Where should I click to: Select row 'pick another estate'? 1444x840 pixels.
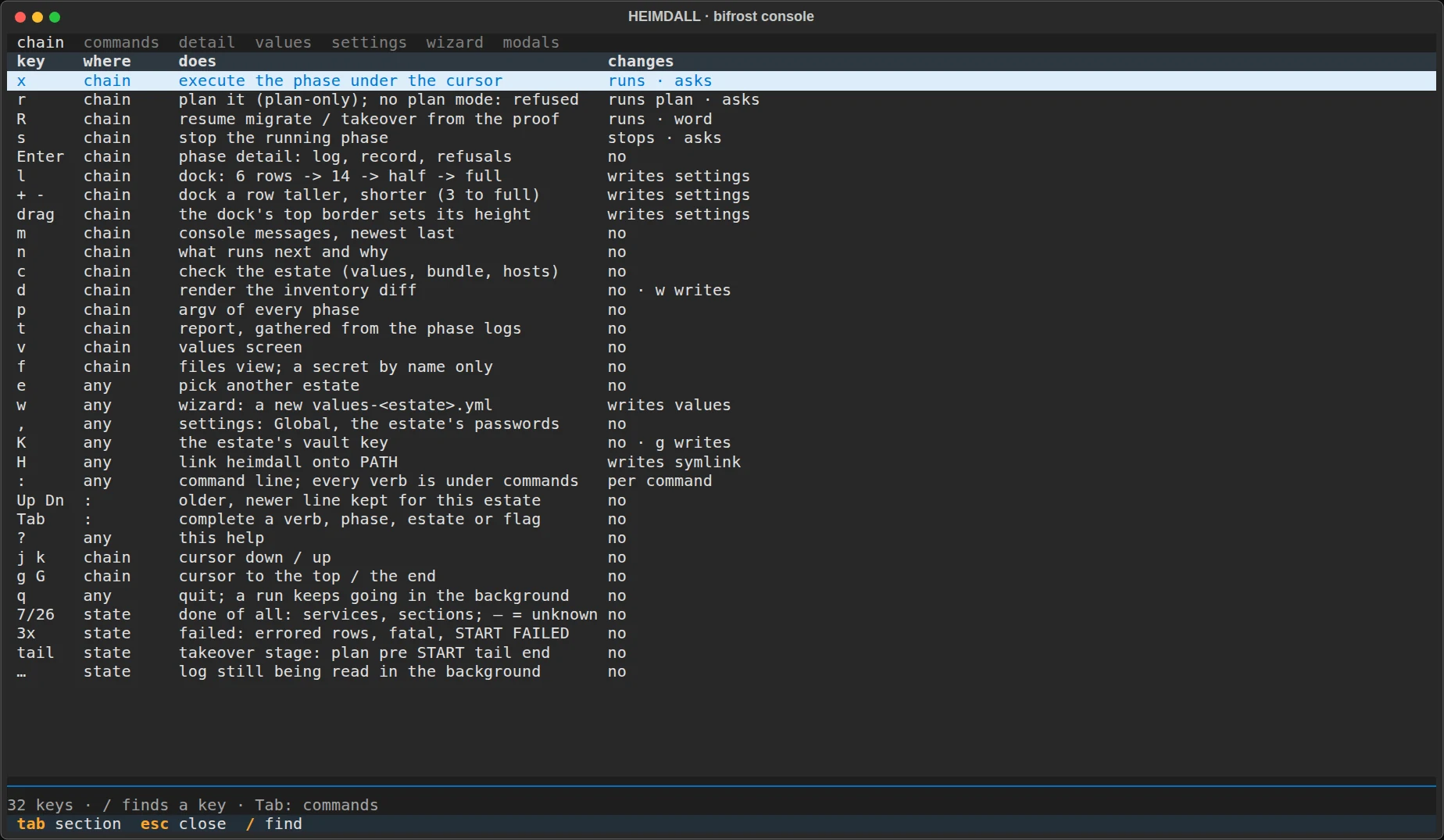click(721, 385)
